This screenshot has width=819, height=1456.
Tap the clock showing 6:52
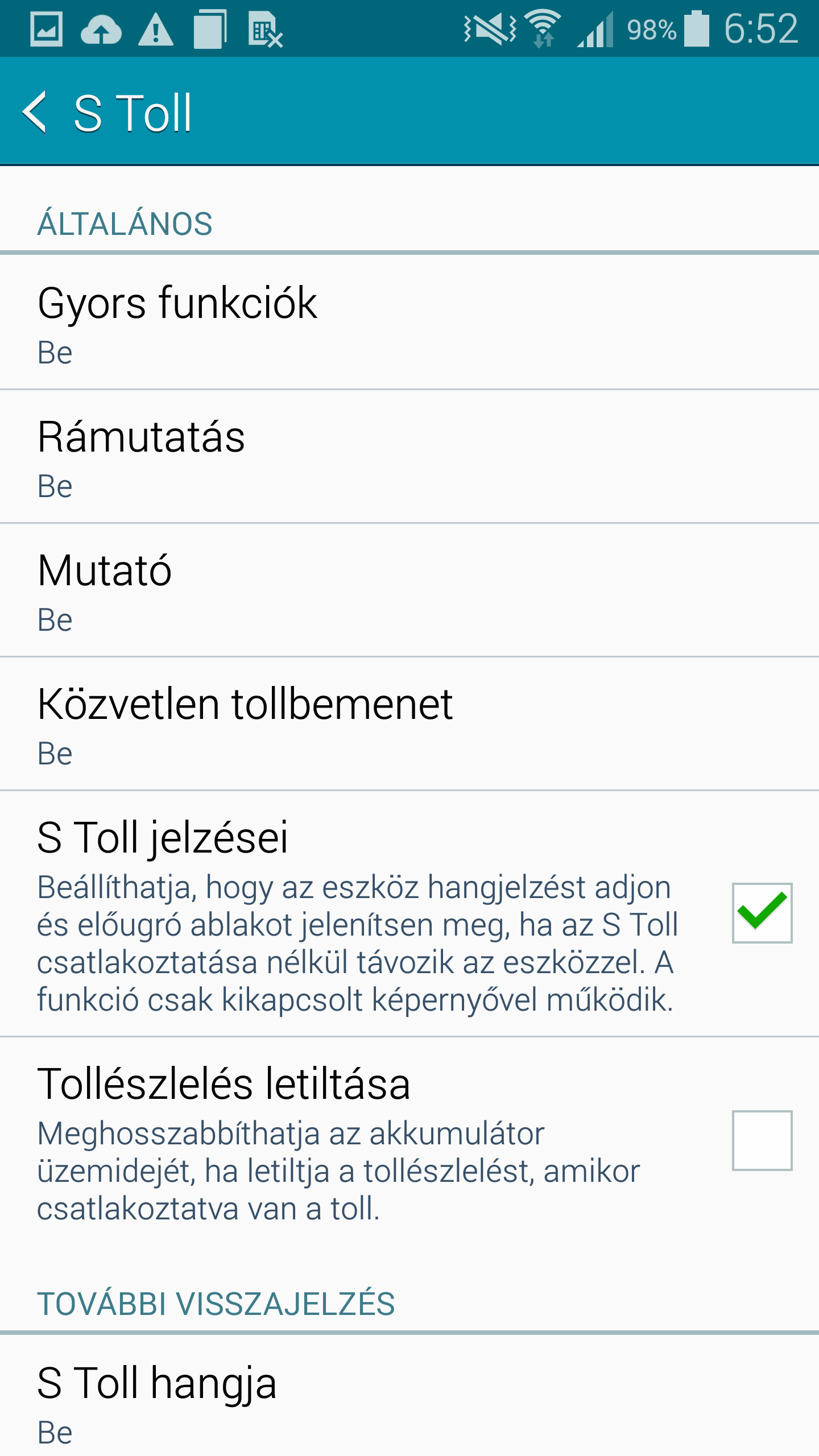pyautogui.click(x=761, y=28)
